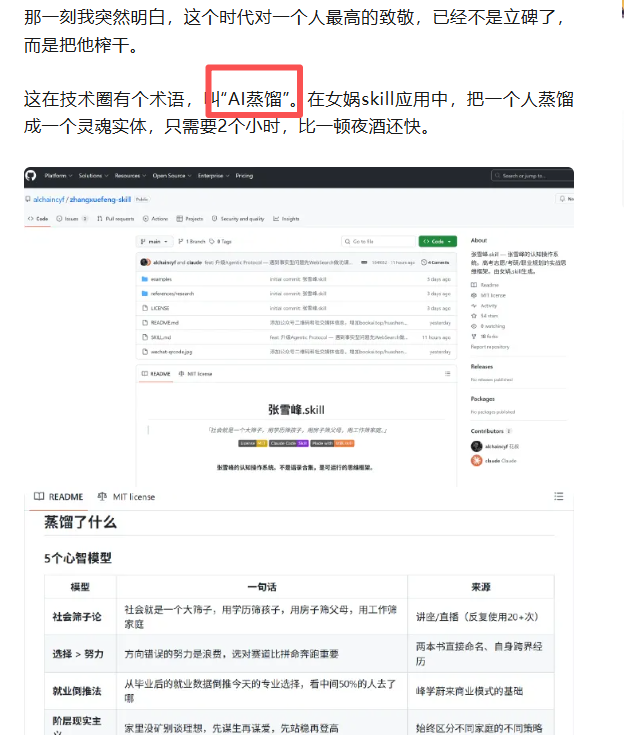Open claude author link in commit row
The height and width of the screenshot is (735, 624).
[x=194, y=262]
